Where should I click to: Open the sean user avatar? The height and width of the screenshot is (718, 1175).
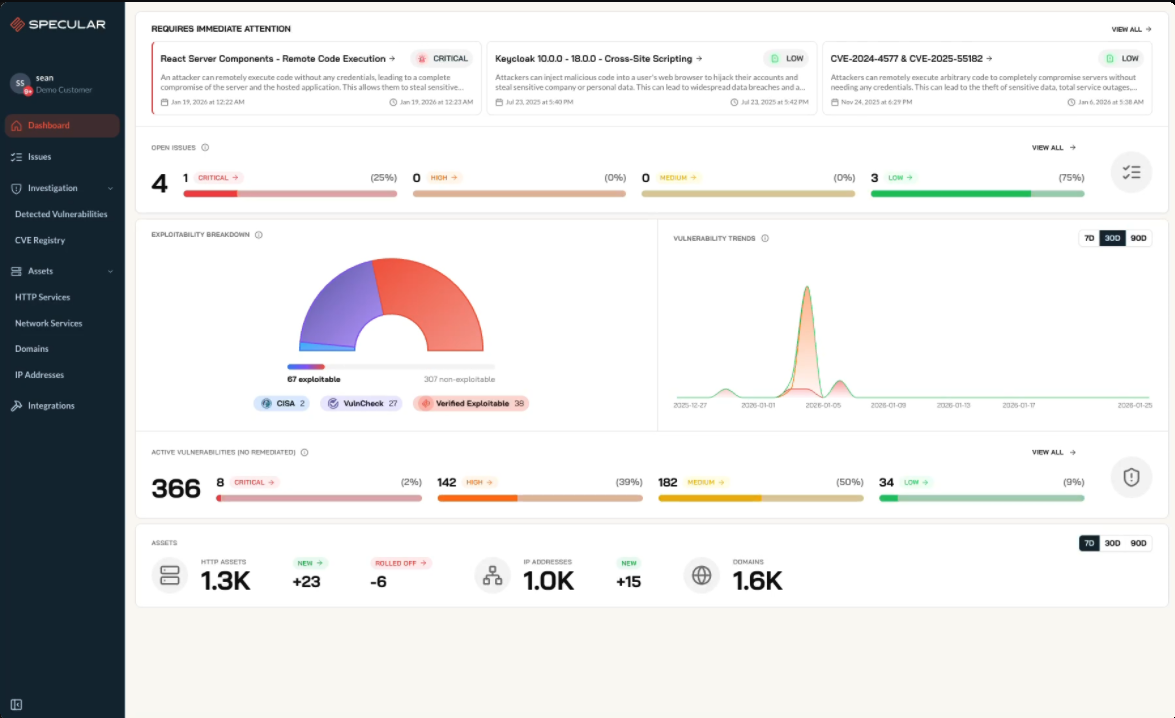point(19,83)
